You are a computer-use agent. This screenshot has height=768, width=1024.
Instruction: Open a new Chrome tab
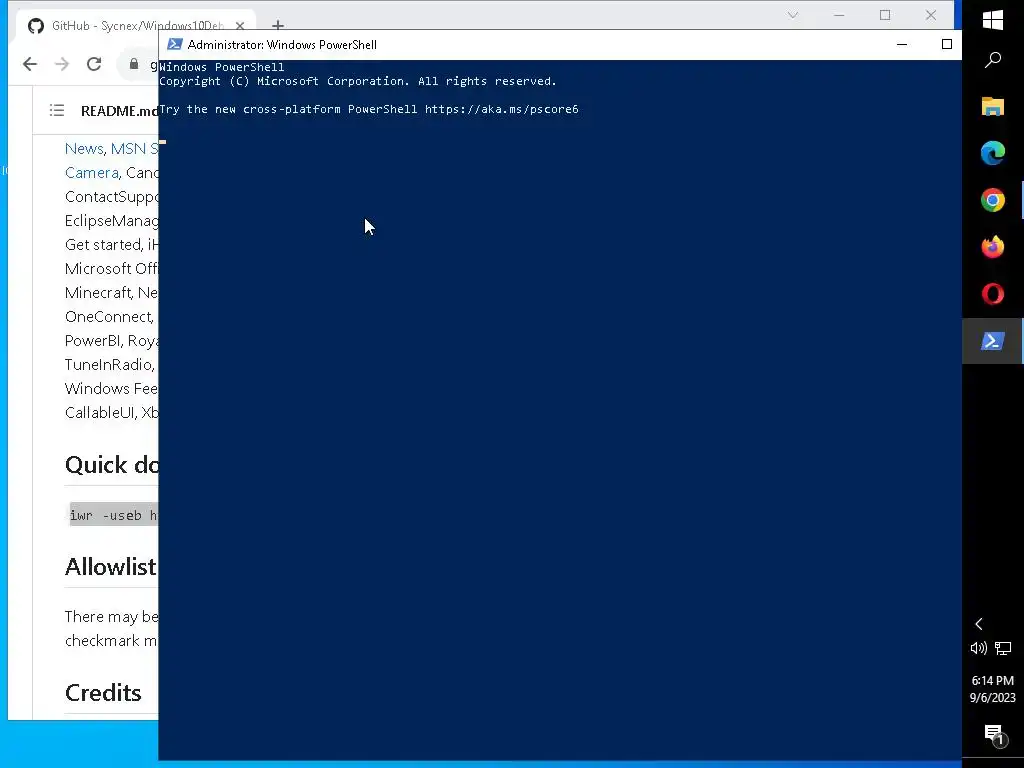(278, 25)
